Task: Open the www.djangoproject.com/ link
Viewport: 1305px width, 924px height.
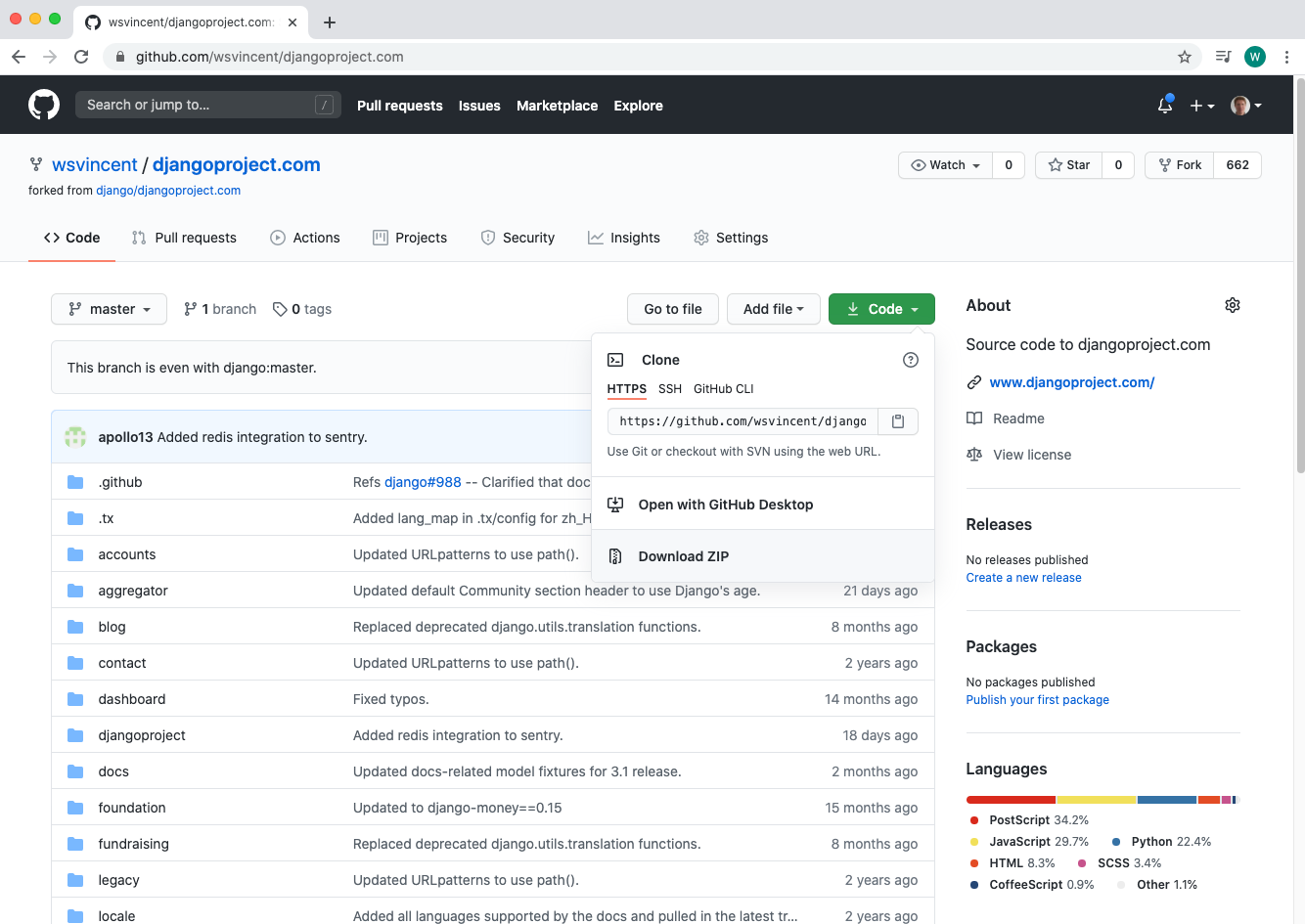Action: pos(1072,382)
